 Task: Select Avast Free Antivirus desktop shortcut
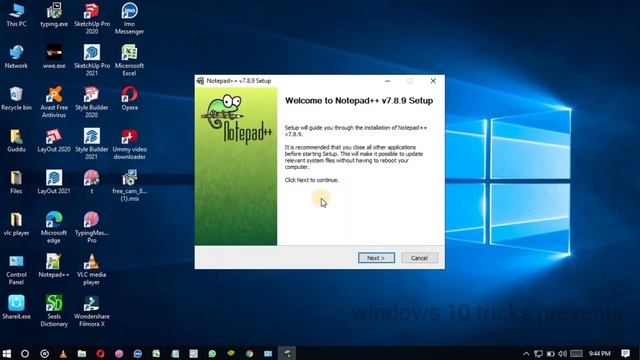[x=54, y=102]
